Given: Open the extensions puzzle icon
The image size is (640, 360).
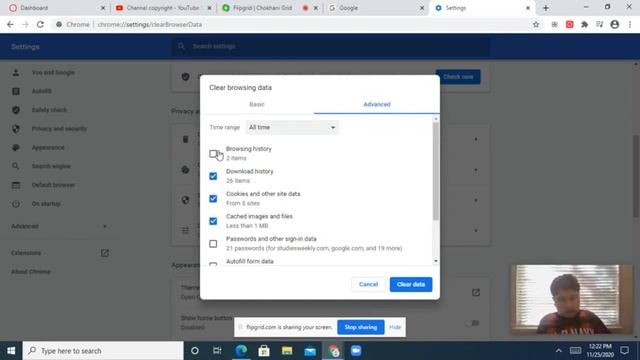Looking at the screenshot, I should coord(584,24).
